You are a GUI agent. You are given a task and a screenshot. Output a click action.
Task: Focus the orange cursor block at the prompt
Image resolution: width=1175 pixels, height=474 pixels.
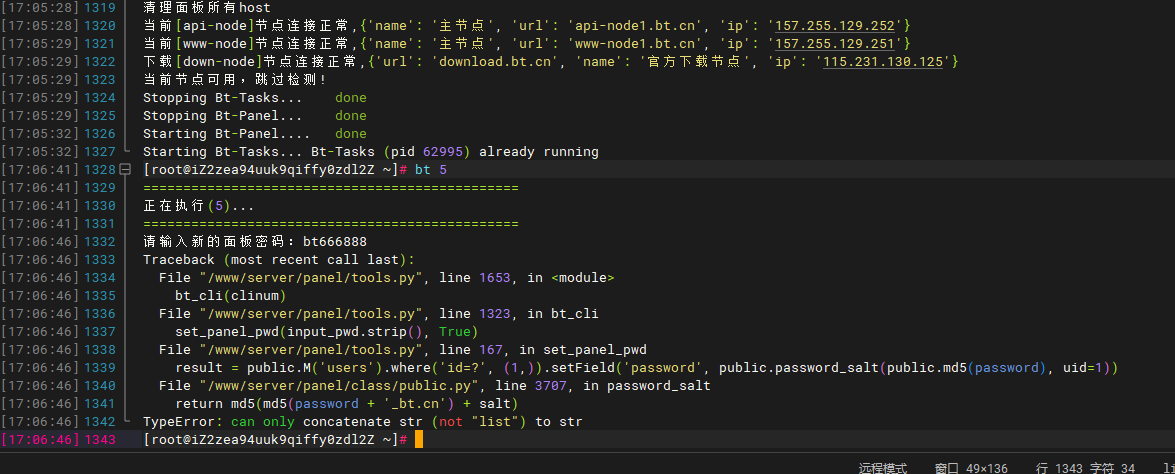coord(418,440)
